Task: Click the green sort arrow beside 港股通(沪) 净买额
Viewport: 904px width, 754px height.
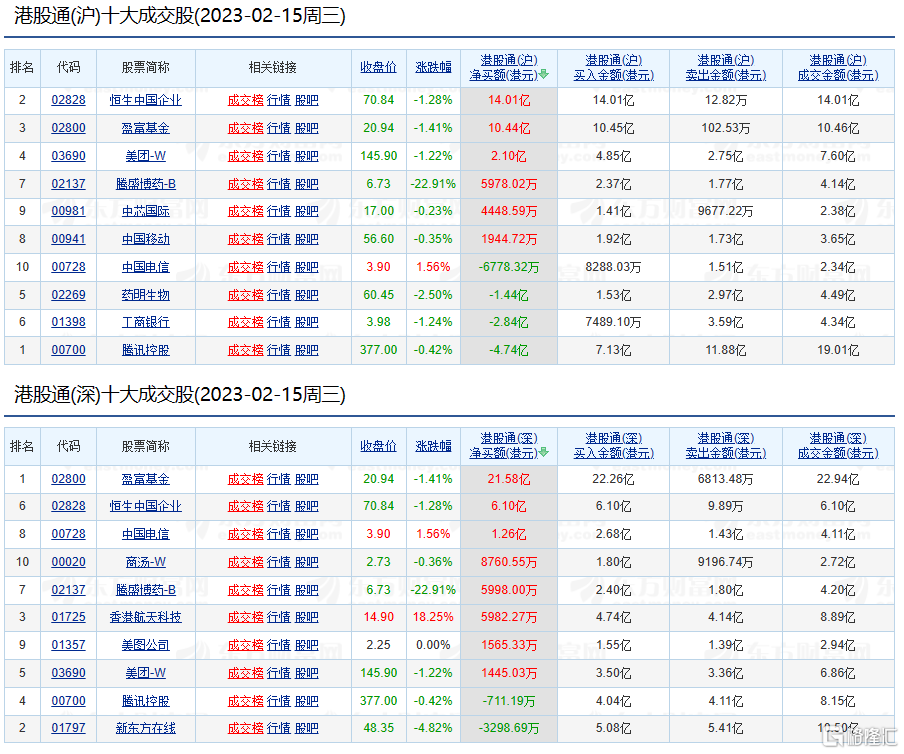Action: click(x=543, y=74)
